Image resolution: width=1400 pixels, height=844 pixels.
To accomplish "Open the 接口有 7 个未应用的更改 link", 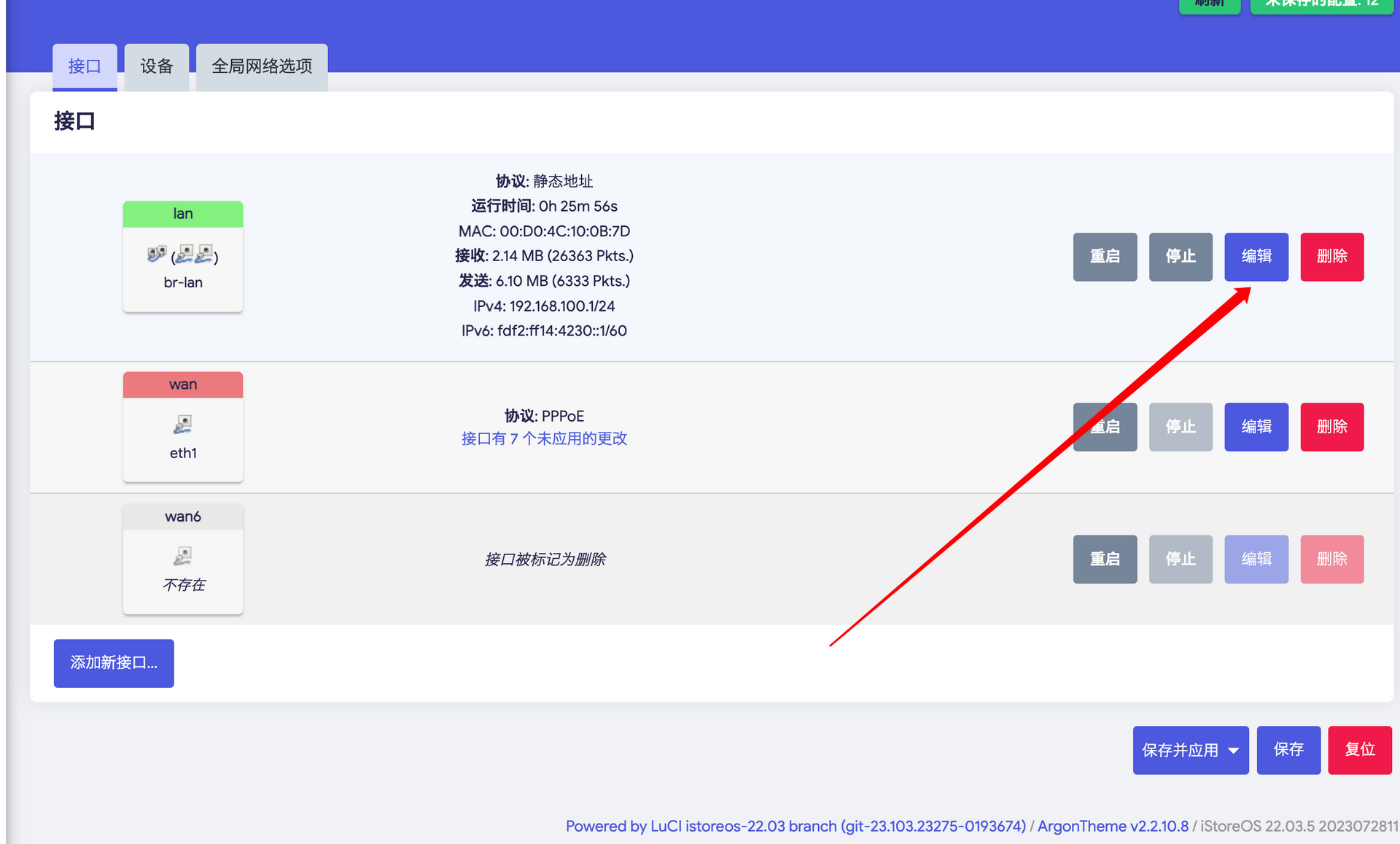I will point(544,438).
